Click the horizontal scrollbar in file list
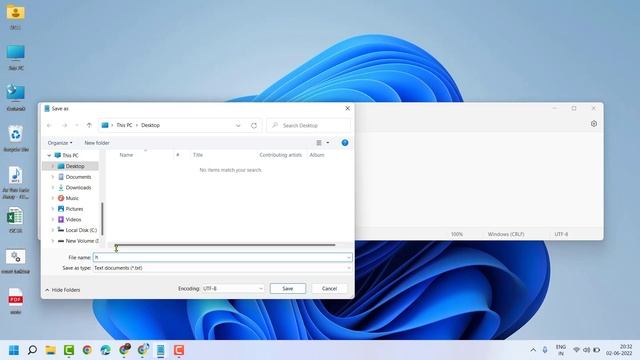640x360 pixels. (224, 245)
